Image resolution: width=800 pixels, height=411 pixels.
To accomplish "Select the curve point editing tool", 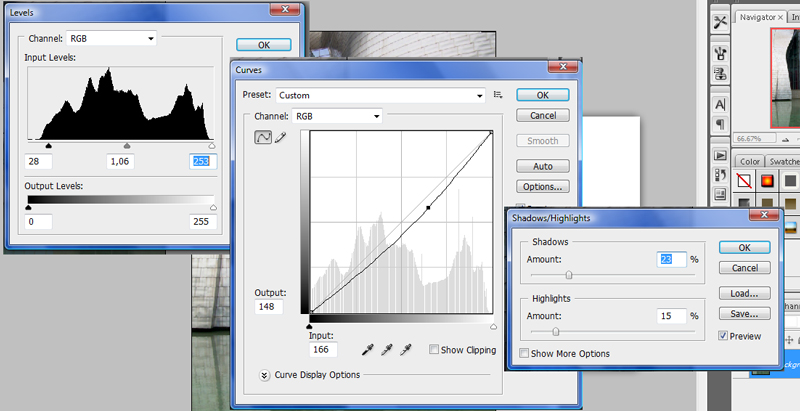I will click(263, 138).
